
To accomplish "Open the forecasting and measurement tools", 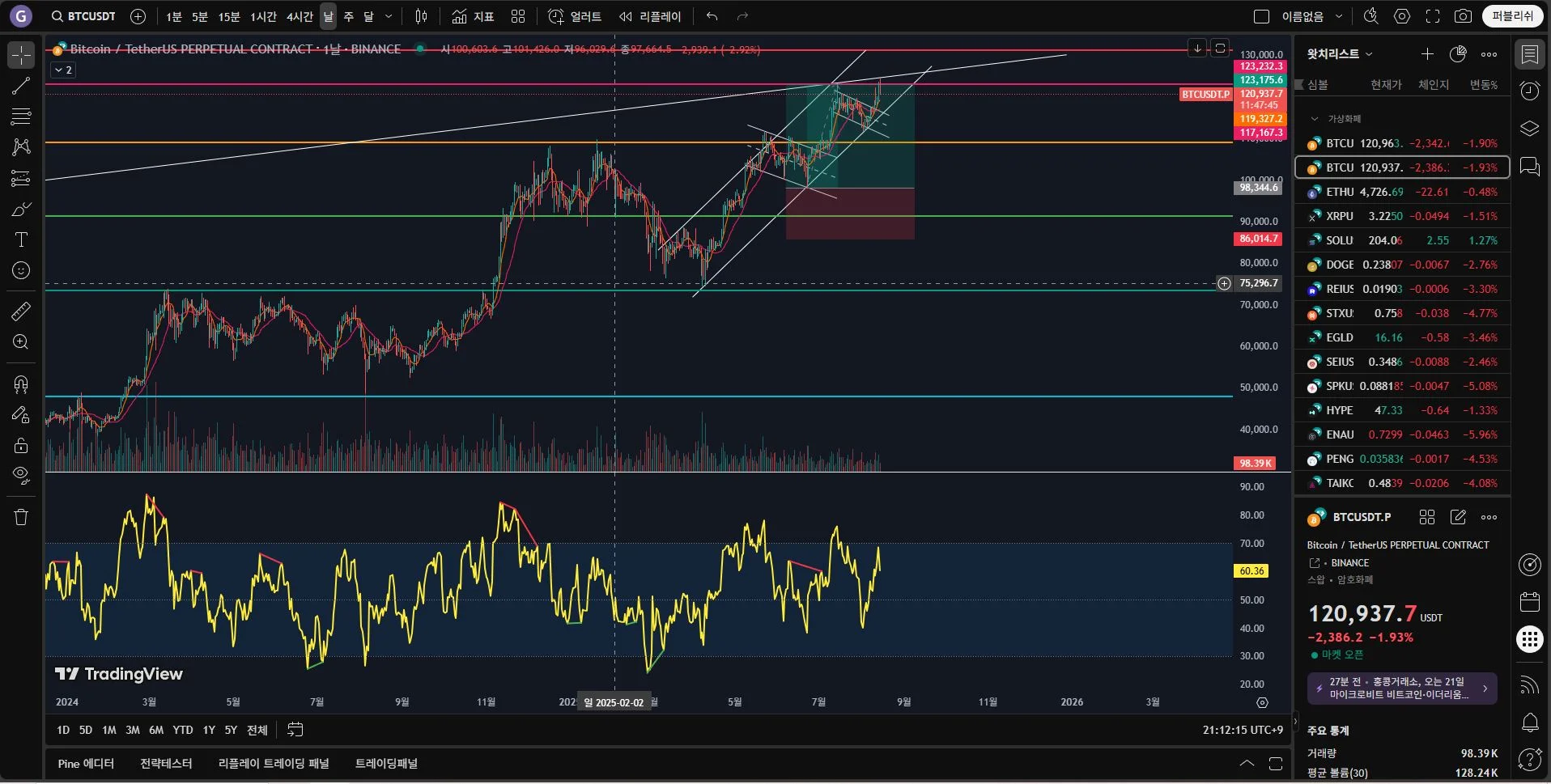I will (21, 178).
